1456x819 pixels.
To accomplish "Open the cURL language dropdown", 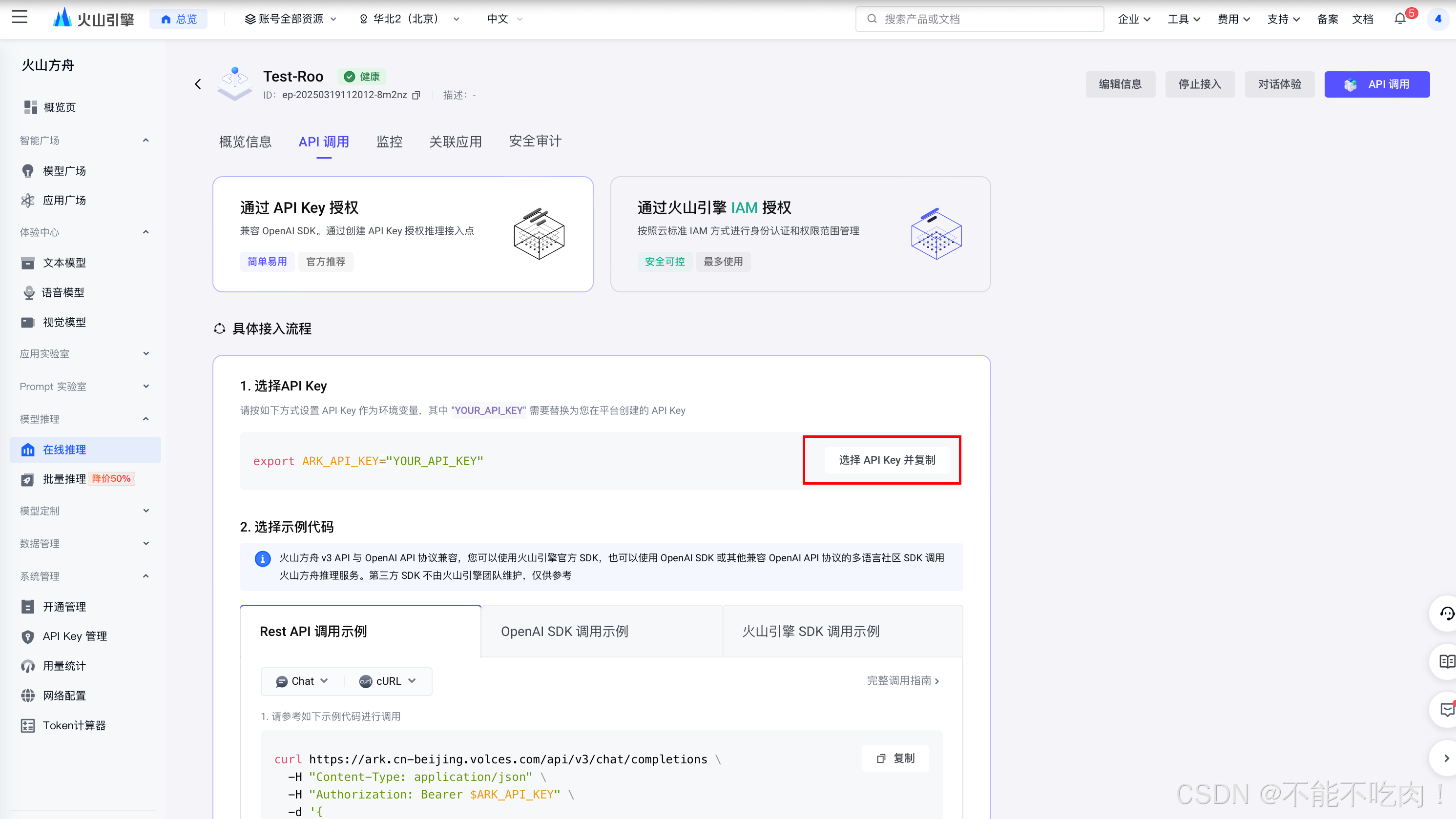I will point(388,681).
